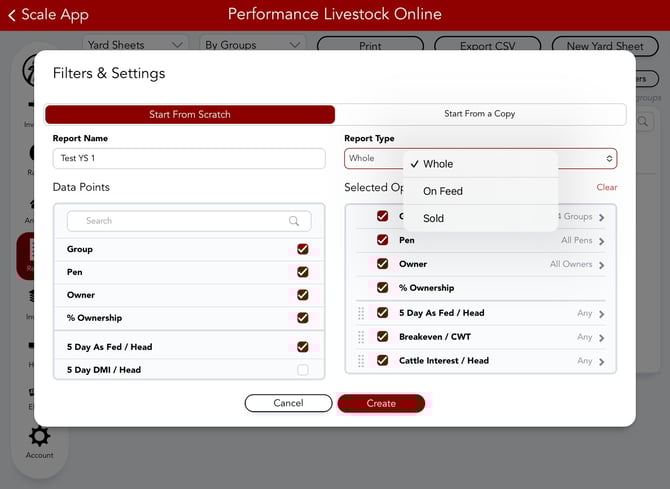The image size is (670, 489).
Task: Toggle the Breakeven / CWT selected checkbox
Action: tap(382, 337)
